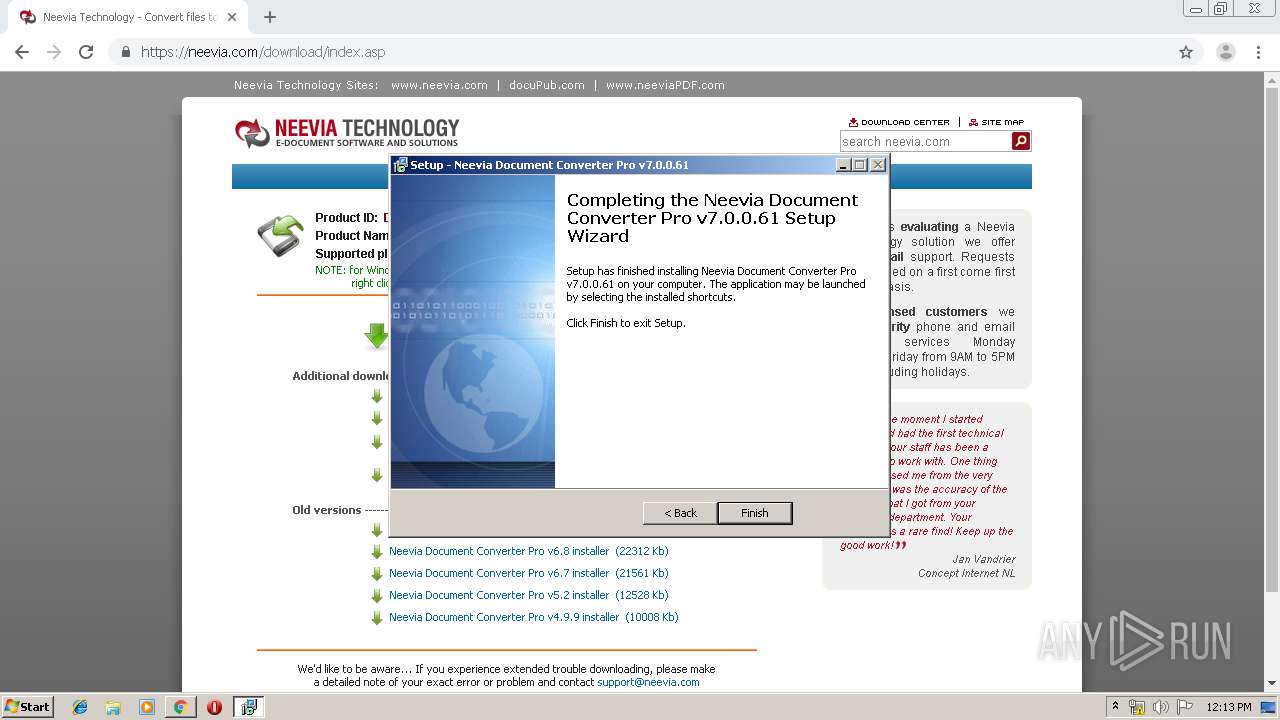1280x720 pixels.
Task: Click the Setup wizard title bar icon
Action: pos(400,165)
